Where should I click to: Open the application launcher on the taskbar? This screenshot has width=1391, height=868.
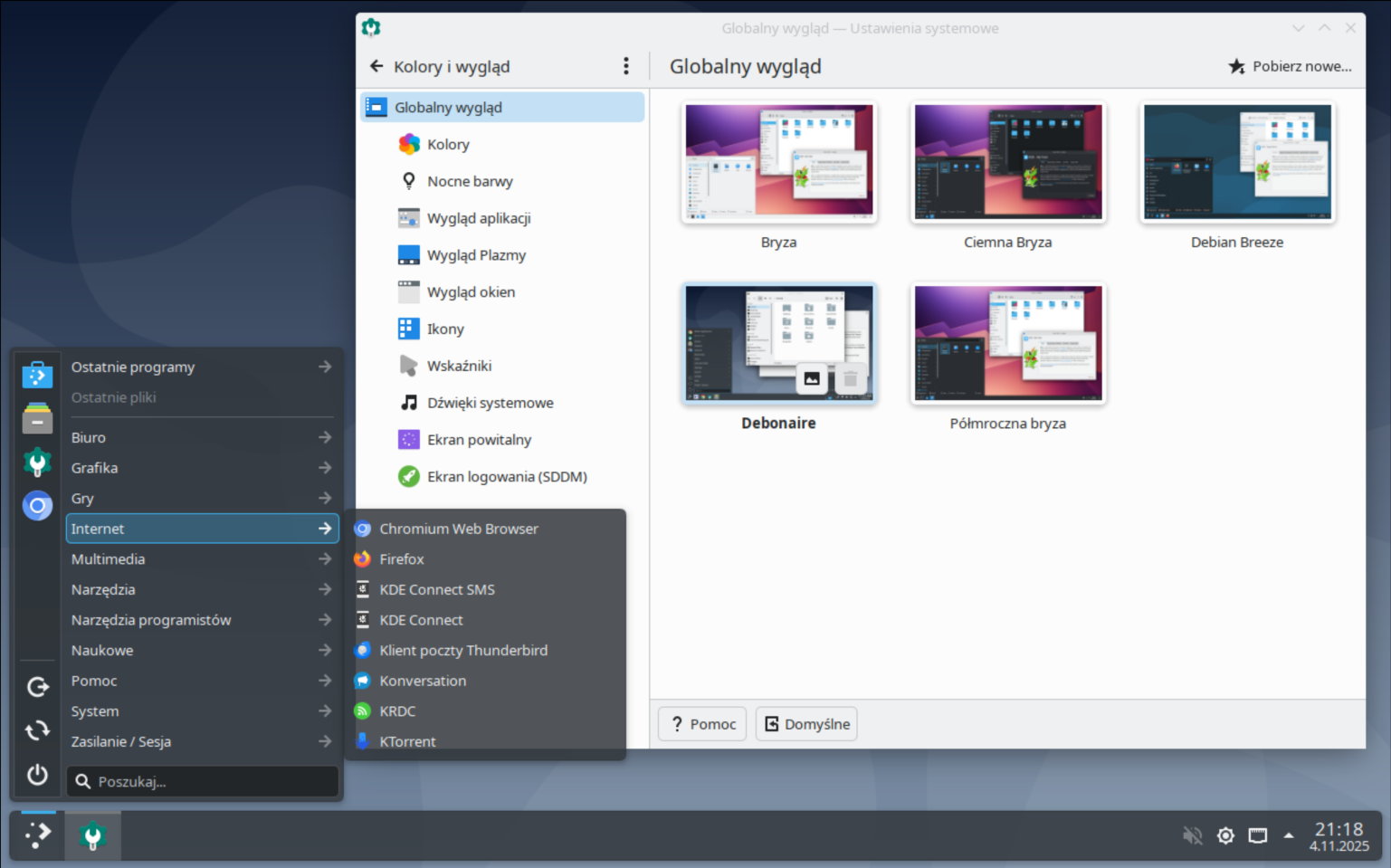[37, 835]
